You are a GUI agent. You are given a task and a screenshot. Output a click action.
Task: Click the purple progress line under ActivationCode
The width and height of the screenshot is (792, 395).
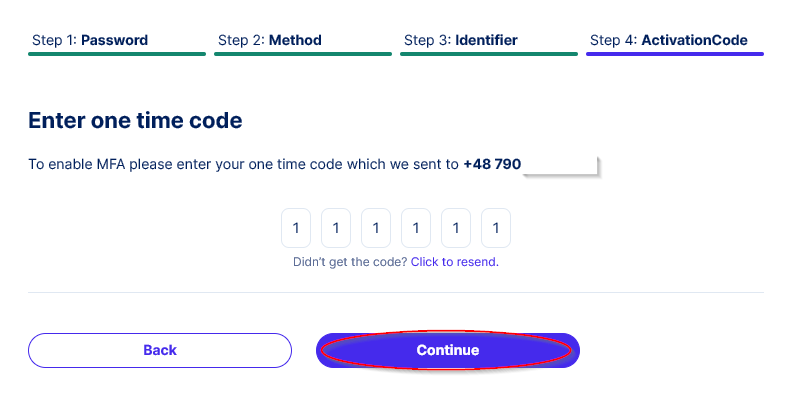pyautogui.click(x=675, y=54)
